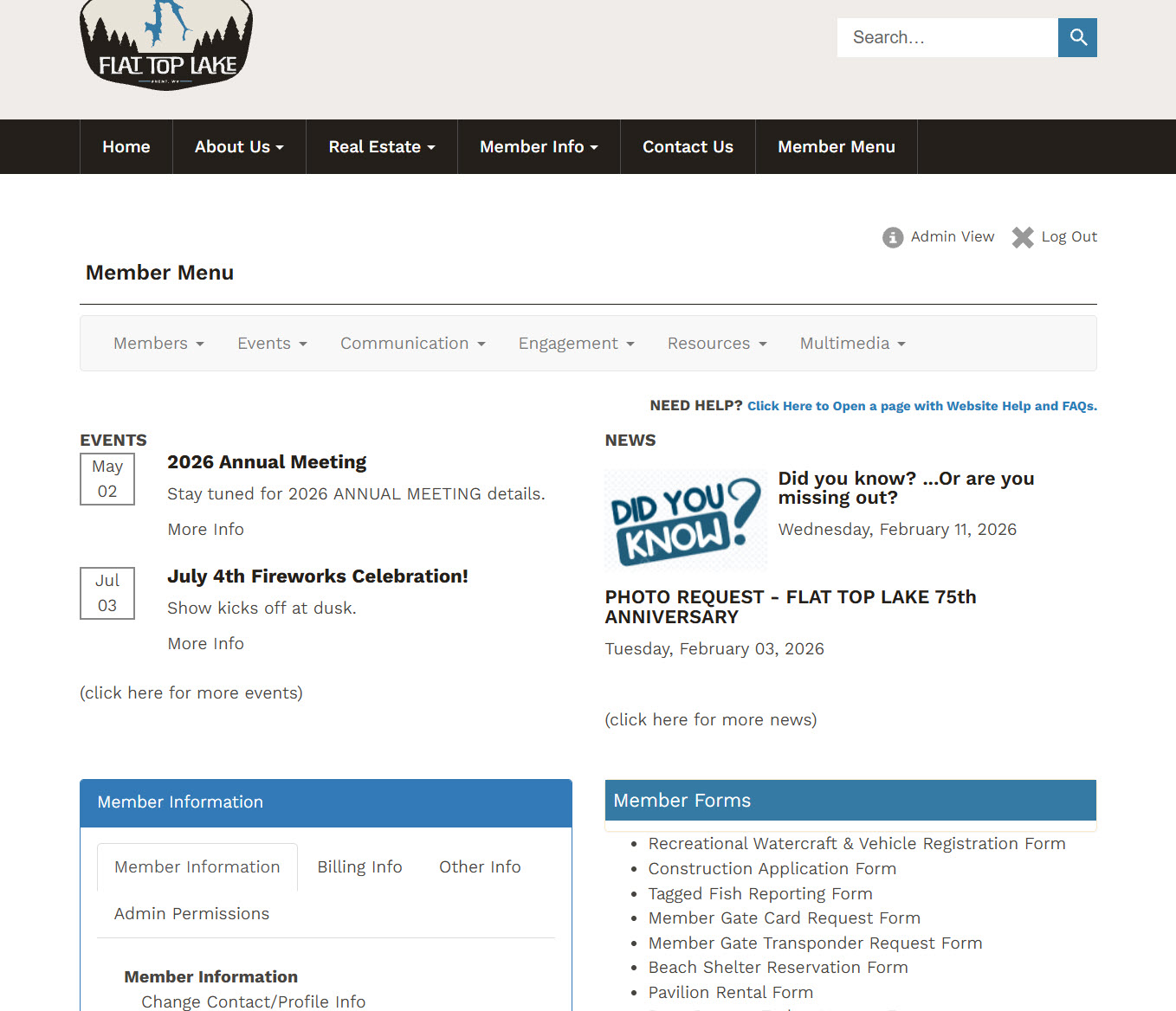Go to the Contact Us page
This screenshot has height=1011, width=1176.
click(688, 147)
